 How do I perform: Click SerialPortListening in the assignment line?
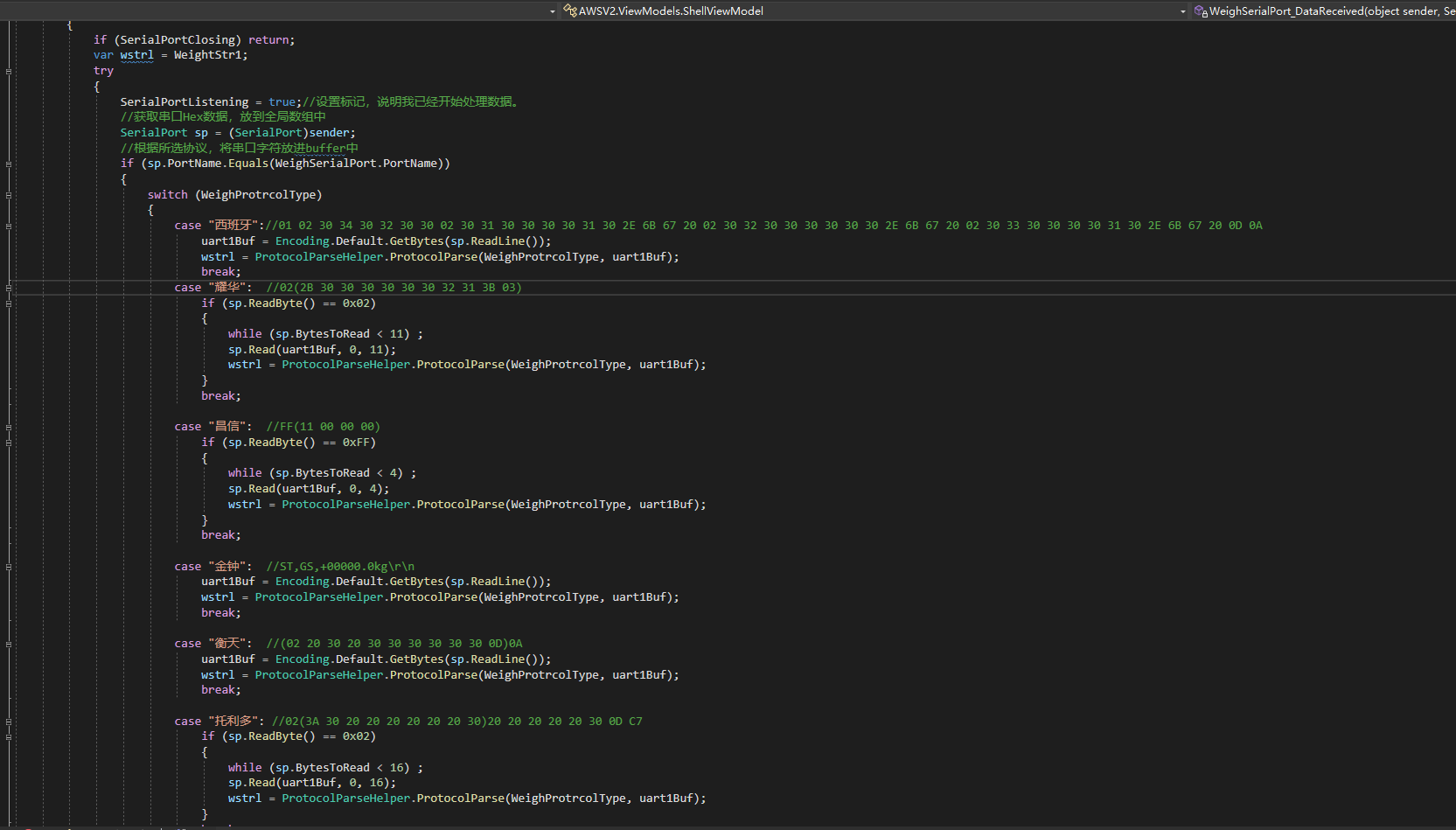pyautogui.click(x=185, y=102)
